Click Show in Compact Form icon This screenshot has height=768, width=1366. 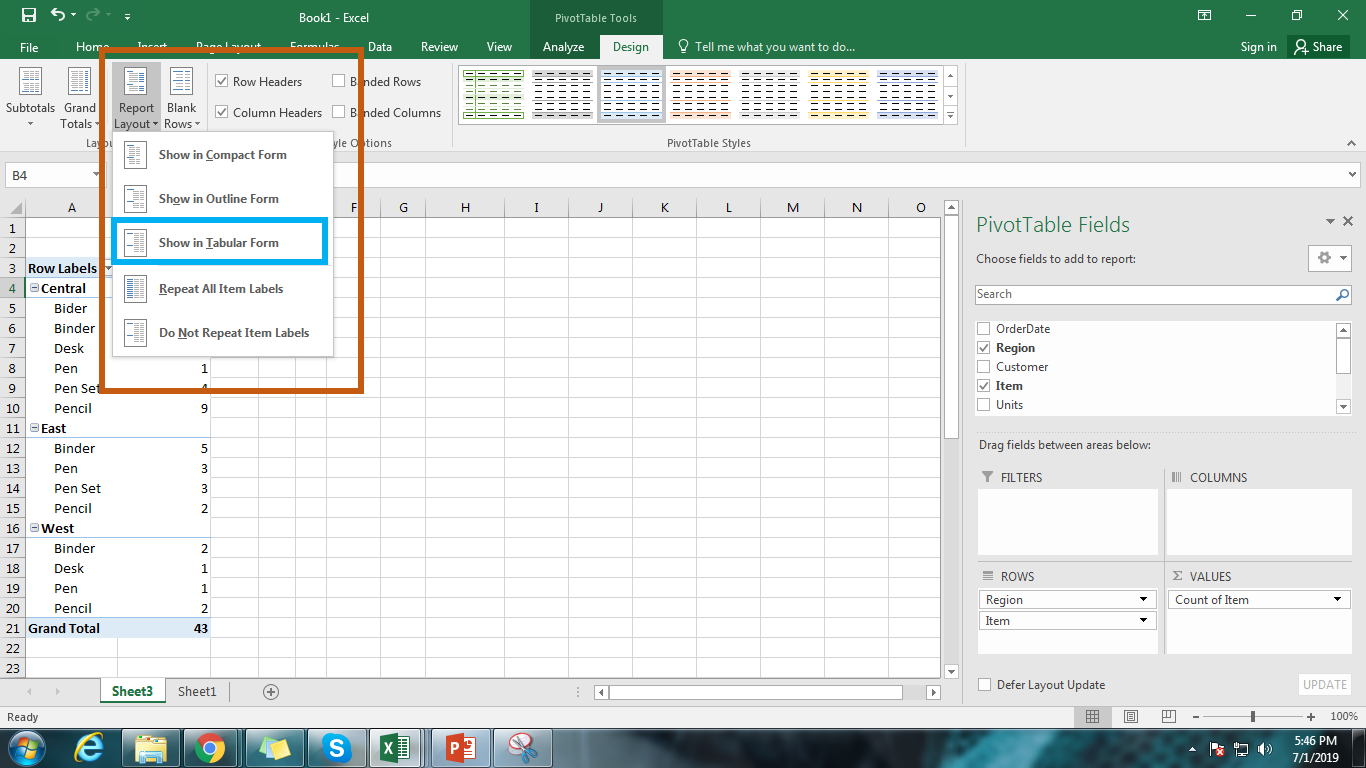(135, 155)
